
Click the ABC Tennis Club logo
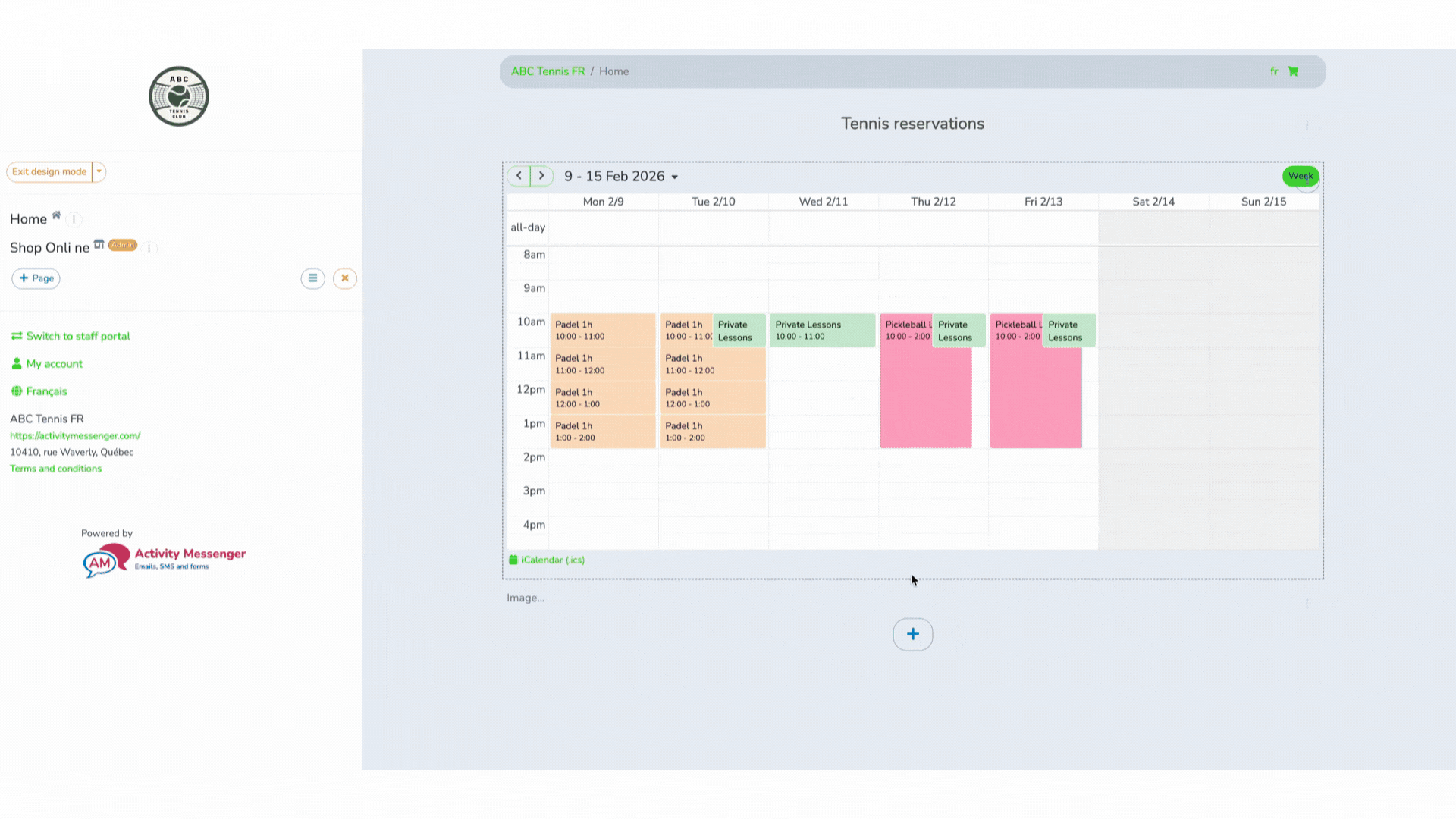coord(178,96)
